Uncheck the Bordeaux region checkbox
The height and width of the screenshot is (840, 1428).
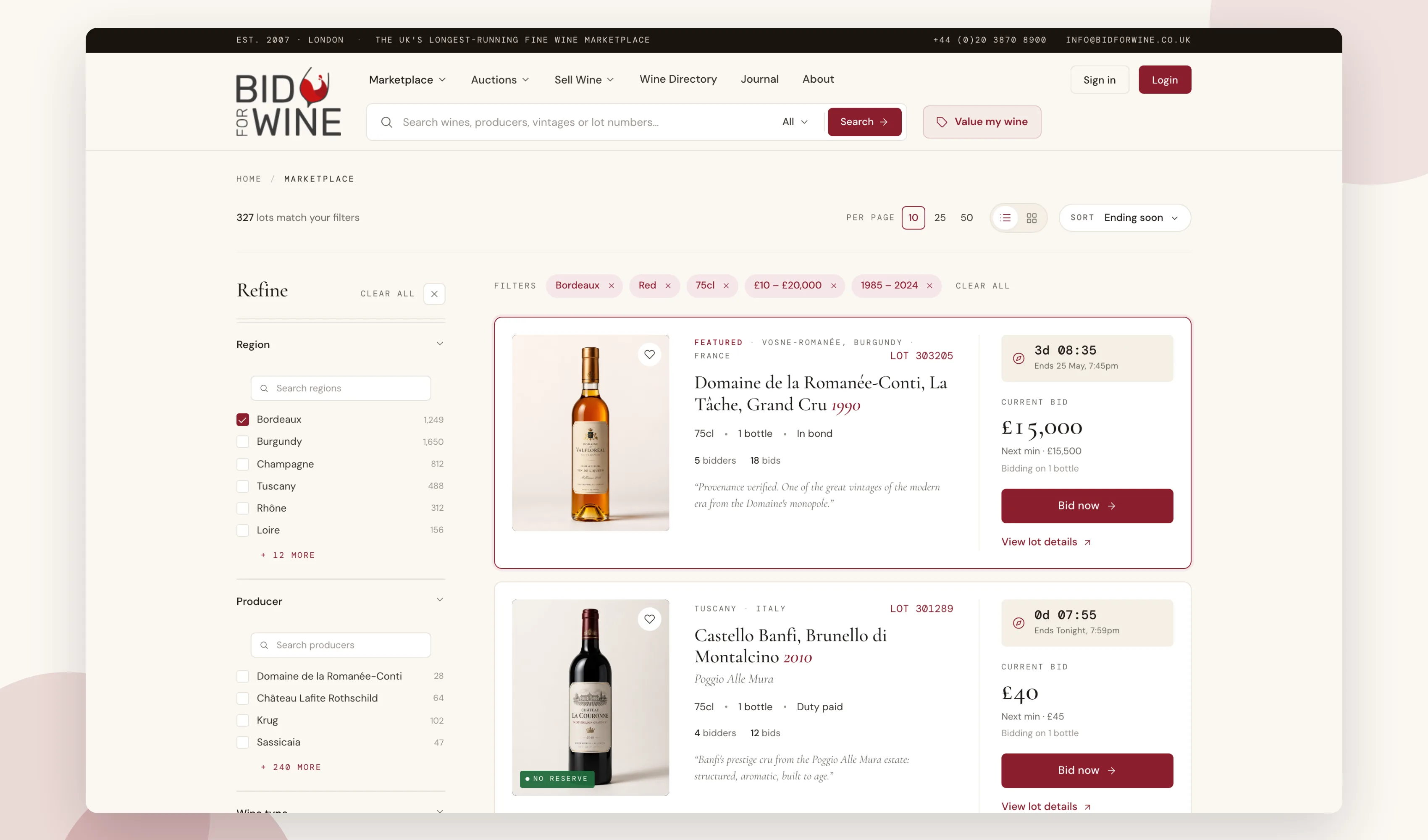click(x=242, y=420)
